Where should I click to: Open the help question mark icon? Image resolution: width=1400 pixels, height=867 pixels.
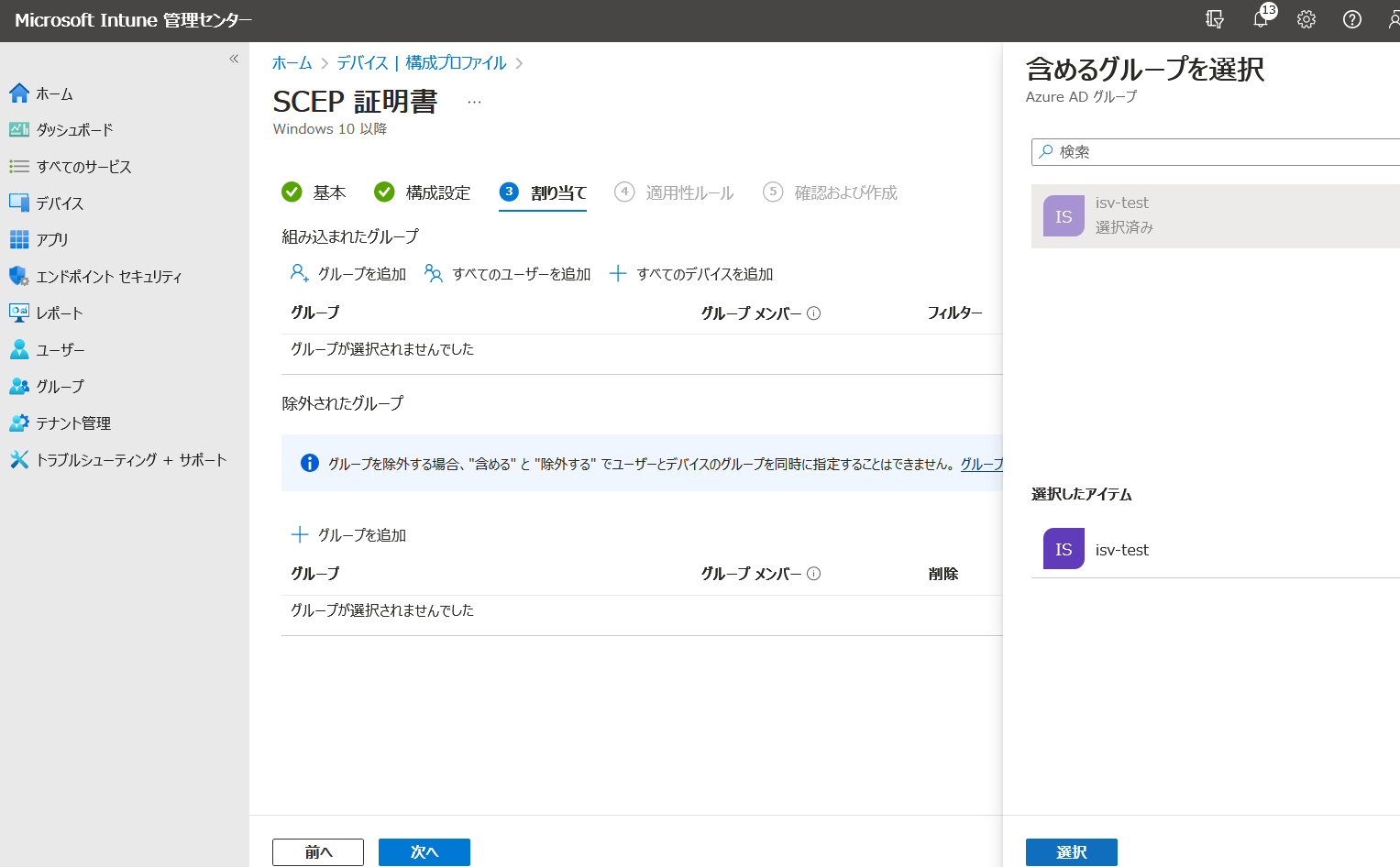pos(1352,19)
